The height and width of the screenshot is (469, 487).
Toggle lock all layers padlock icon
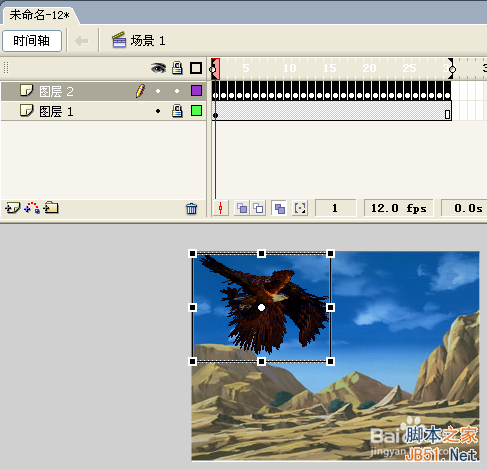pyautogui.click(x=177, y=68)
